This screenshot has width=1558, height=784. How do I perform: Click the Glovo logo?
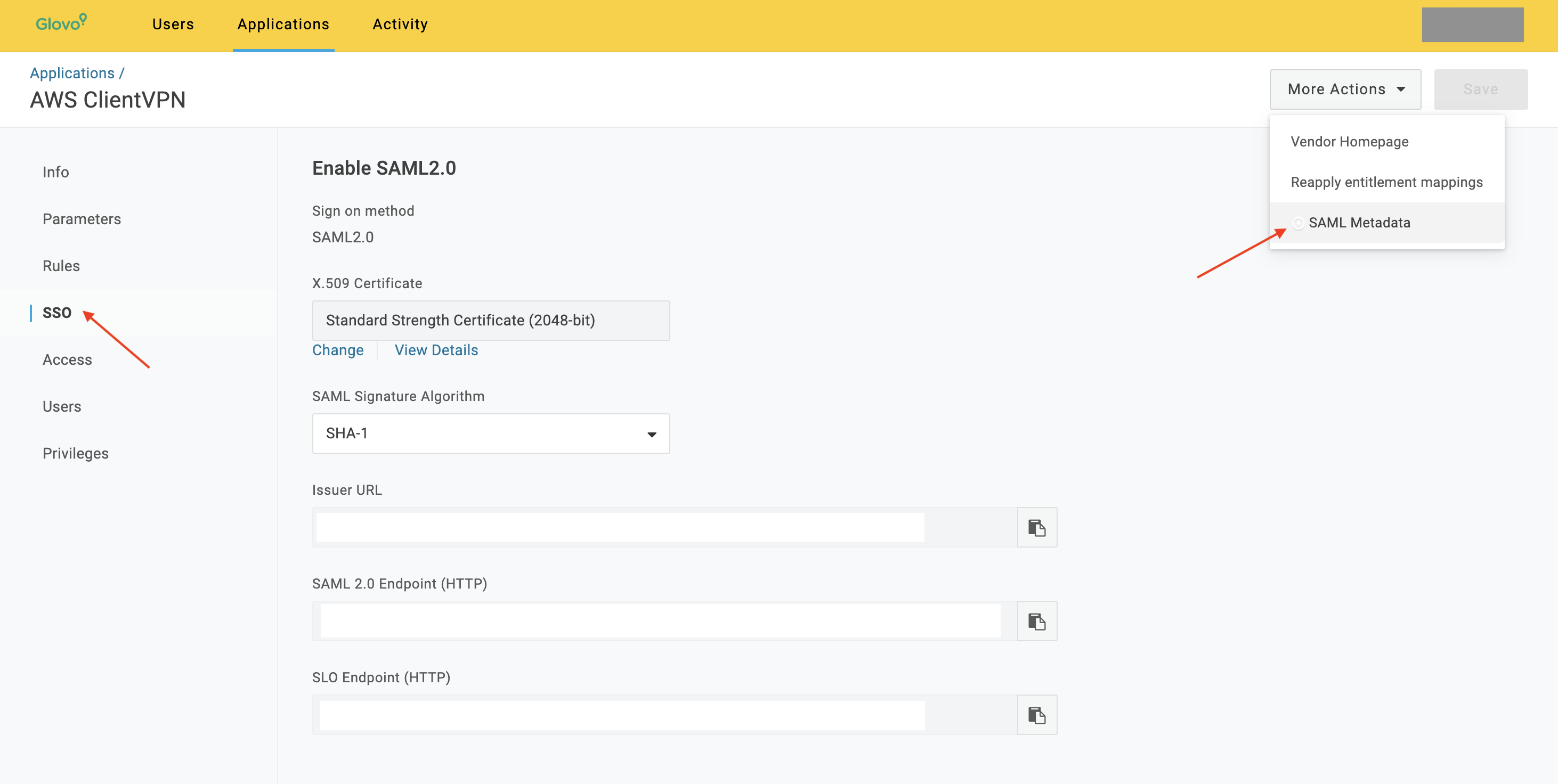61,23
